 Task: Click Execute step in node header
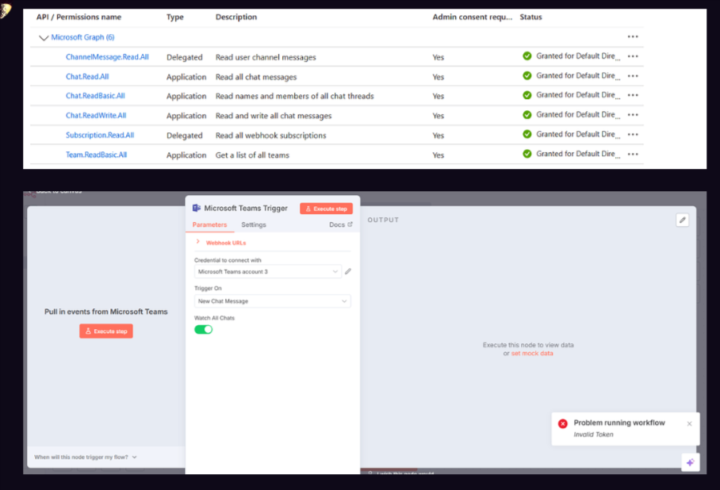coord(326,208)
